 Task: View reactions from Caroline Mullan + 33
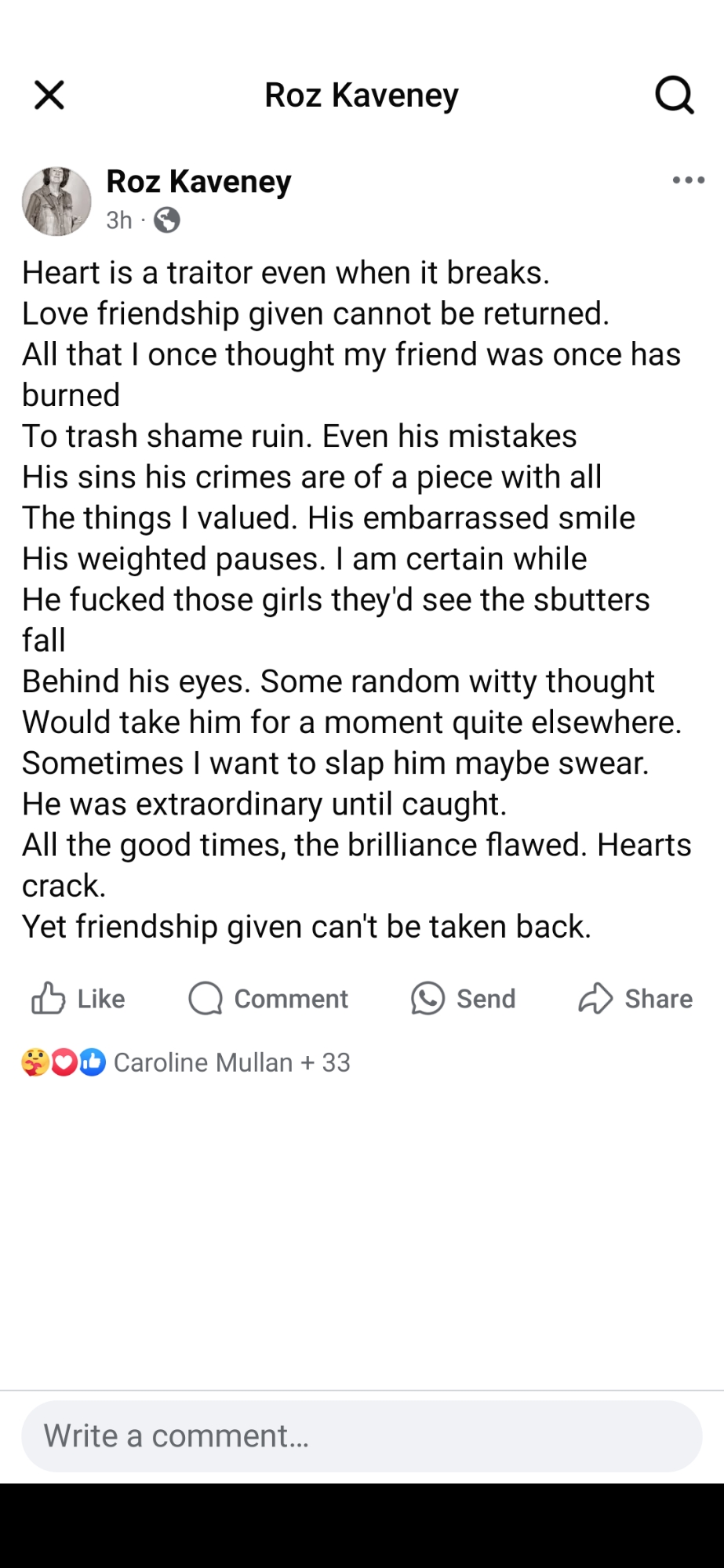[x=231, y=1062]
